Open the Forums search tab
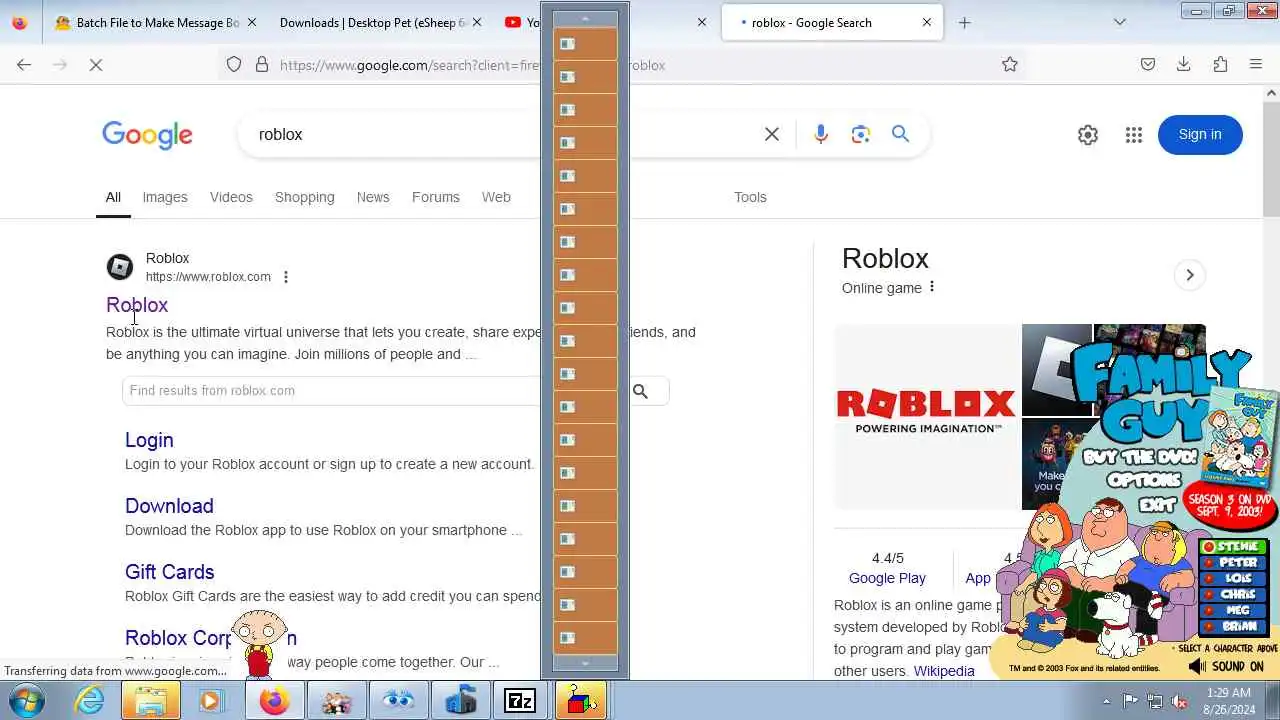Viewport: 1280px width, 720px height. point(436,197)
